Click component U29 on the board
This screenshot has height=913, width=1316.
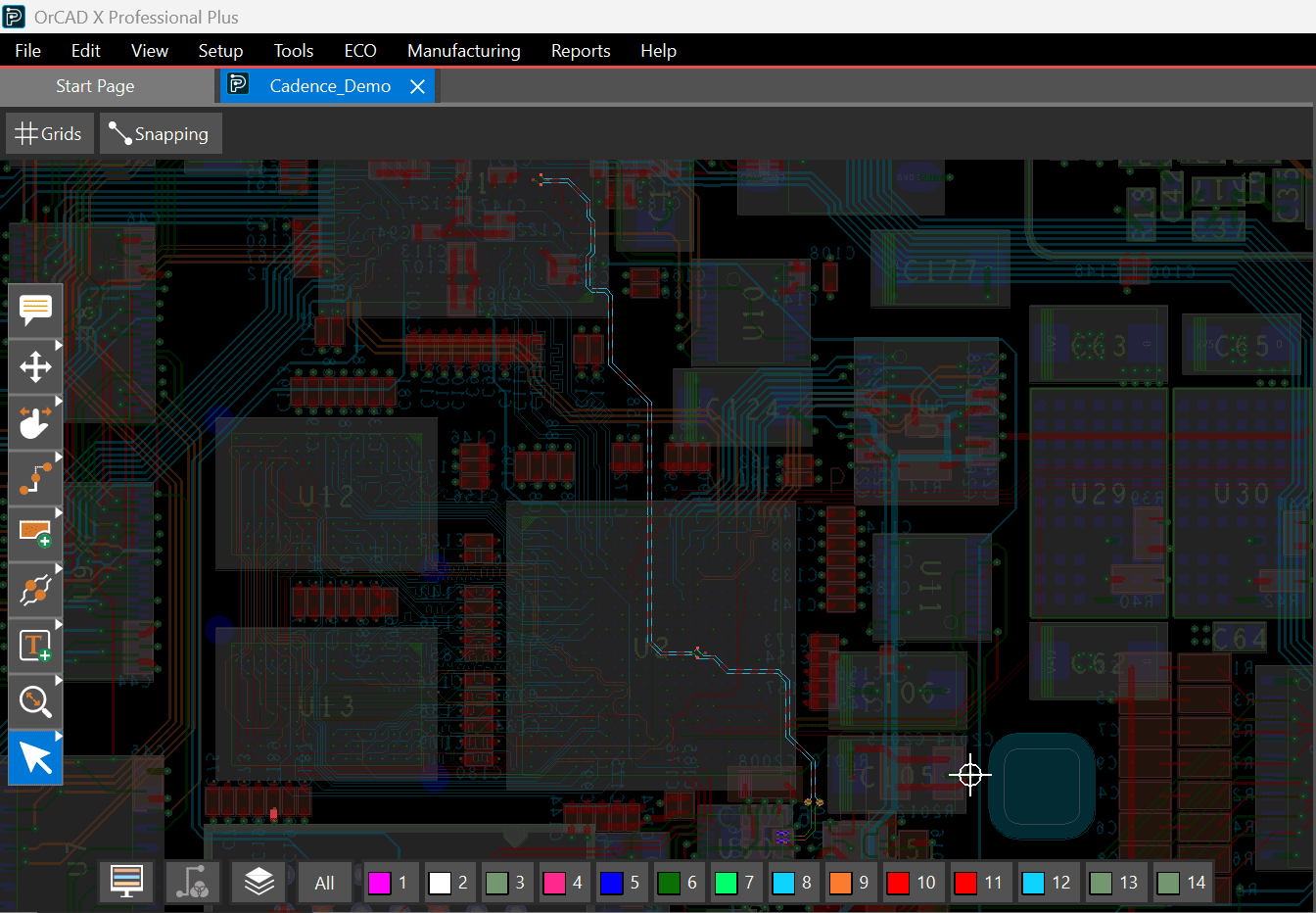click(x=1099, y=502)
